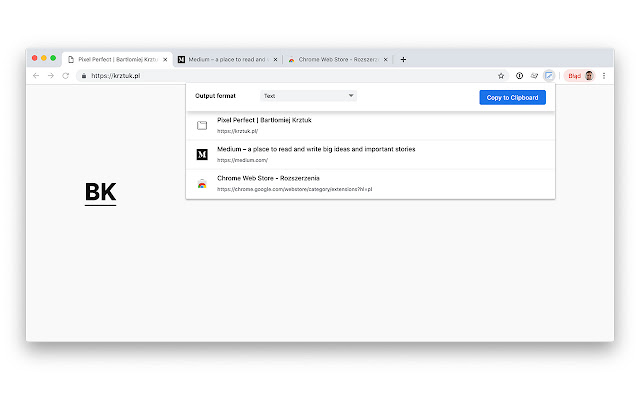The height and width of the screenshot is (400, 640).
Task: Click the browser forward arrow
Action: tap(51, 75)
